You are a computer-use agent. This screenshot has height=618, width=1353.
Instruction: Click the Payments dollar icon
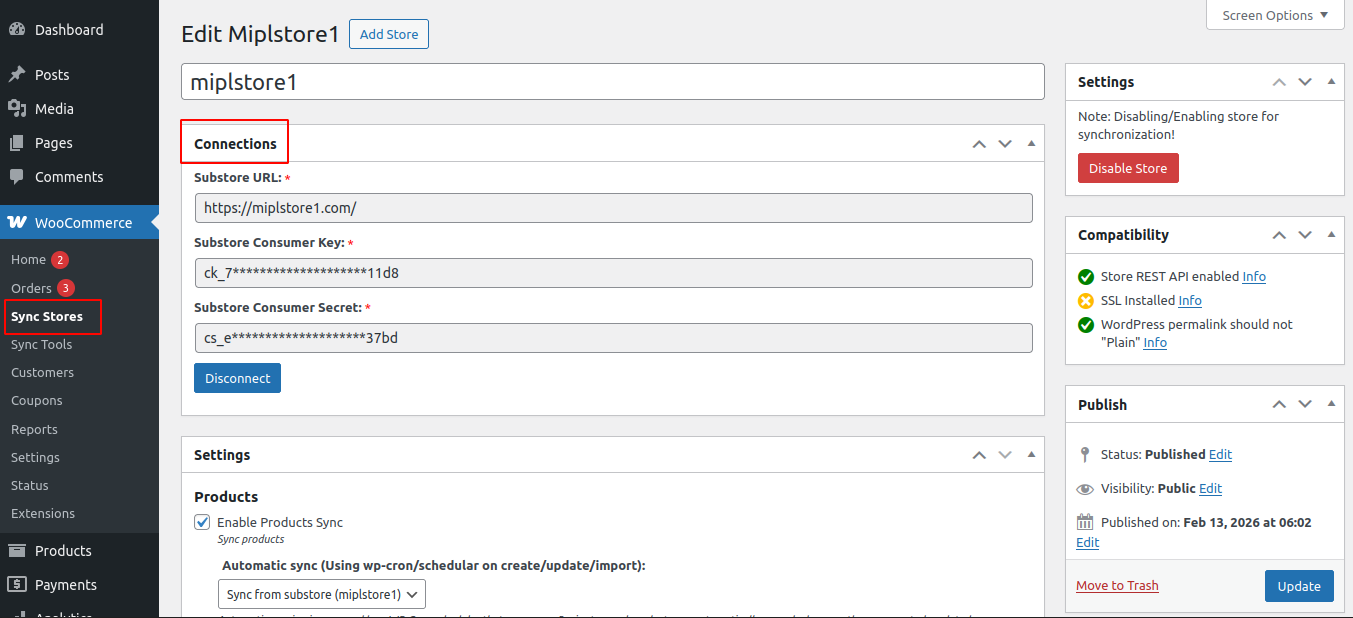pyautogui.click(x=17, y=585)
